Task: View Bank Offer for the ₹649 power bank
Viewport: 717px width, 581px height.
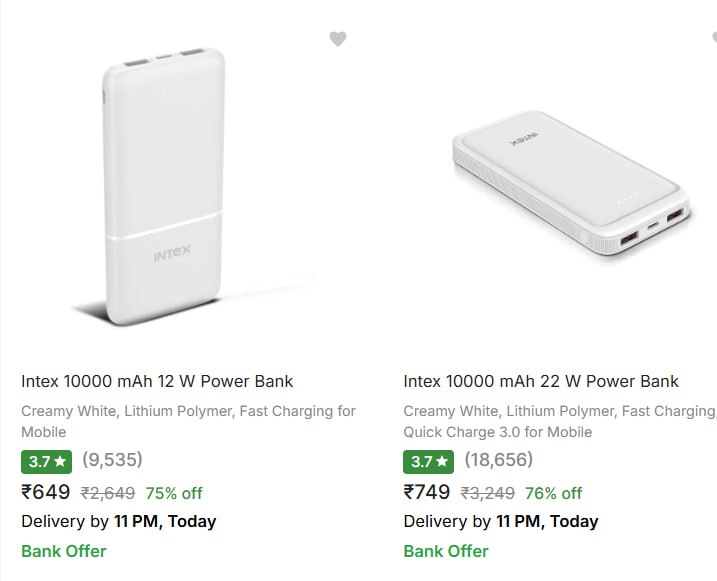Action: coord(64,551)
